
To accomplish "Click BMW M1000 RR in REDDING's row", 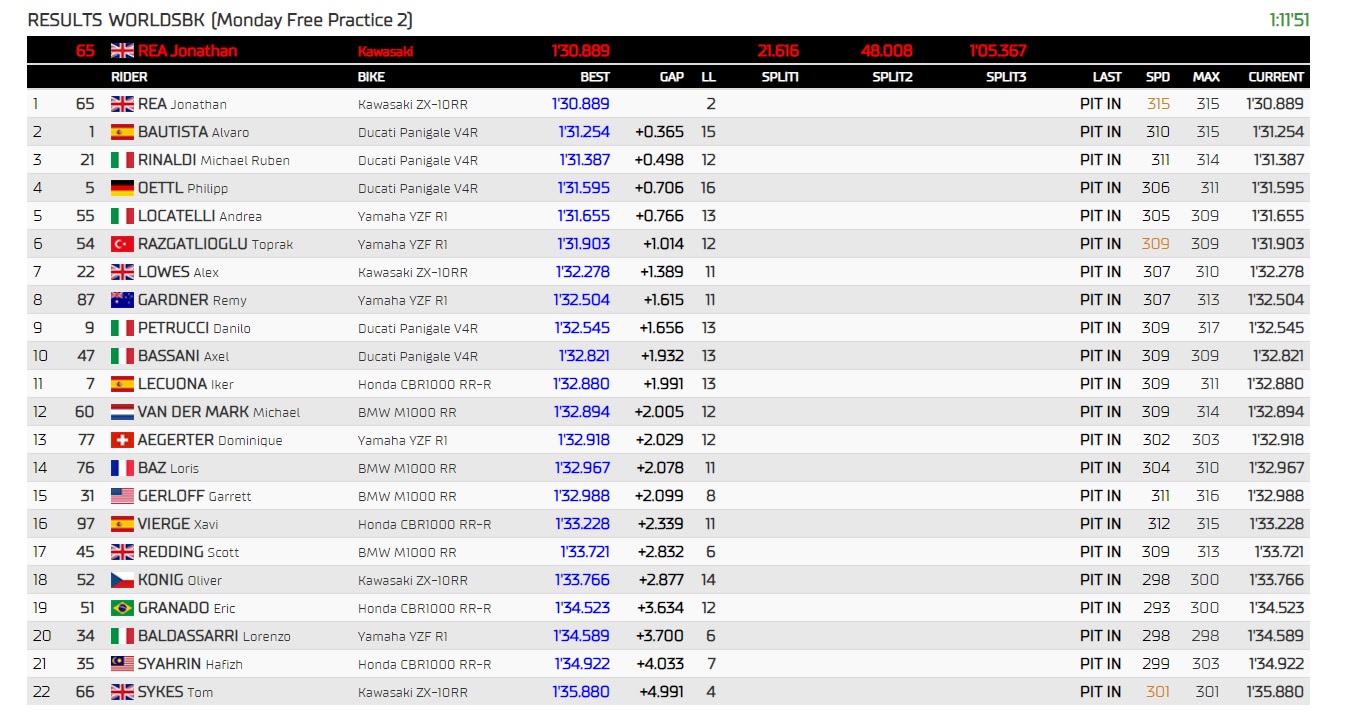I will (407, 552).
